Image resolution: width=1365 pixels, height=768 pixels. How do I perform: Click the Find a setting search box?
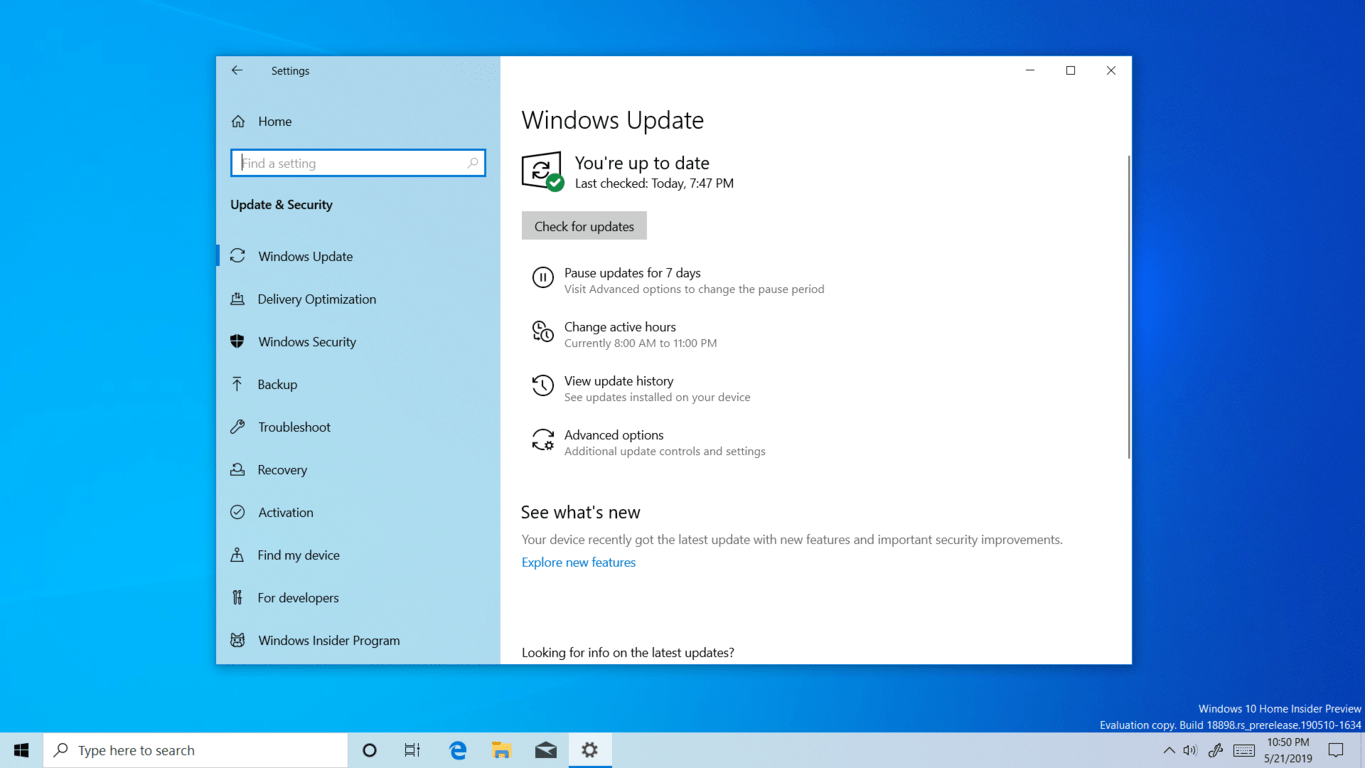(x=358, y=163)
